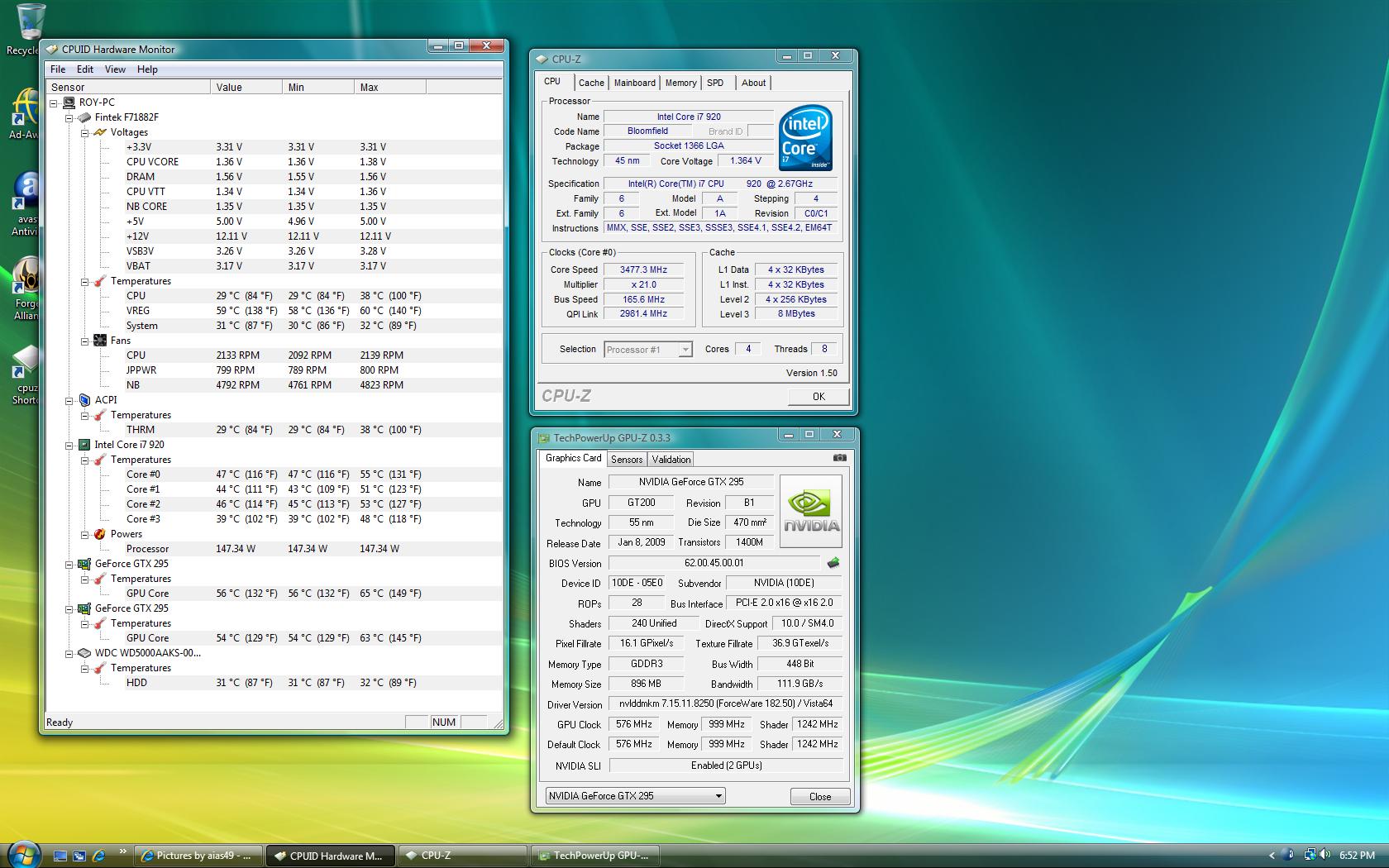The image size is (1389, 868).
Task: Open the File menu in Hardware Monitor
Action: coord(58,69)
